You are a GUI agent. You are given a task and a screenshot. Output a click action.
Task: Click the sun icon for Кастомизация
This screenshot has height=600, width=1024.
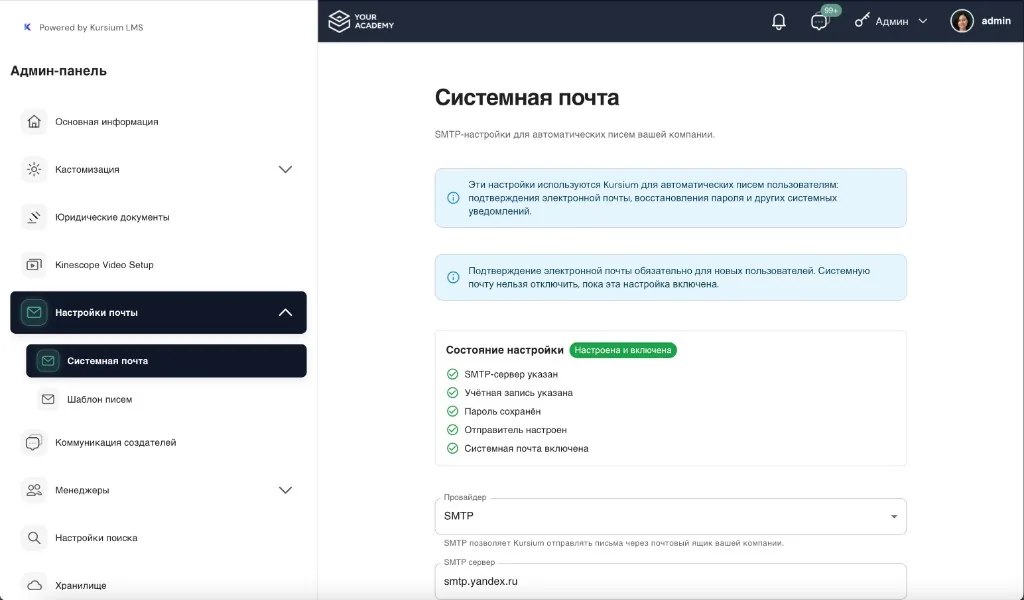(34, 169)
